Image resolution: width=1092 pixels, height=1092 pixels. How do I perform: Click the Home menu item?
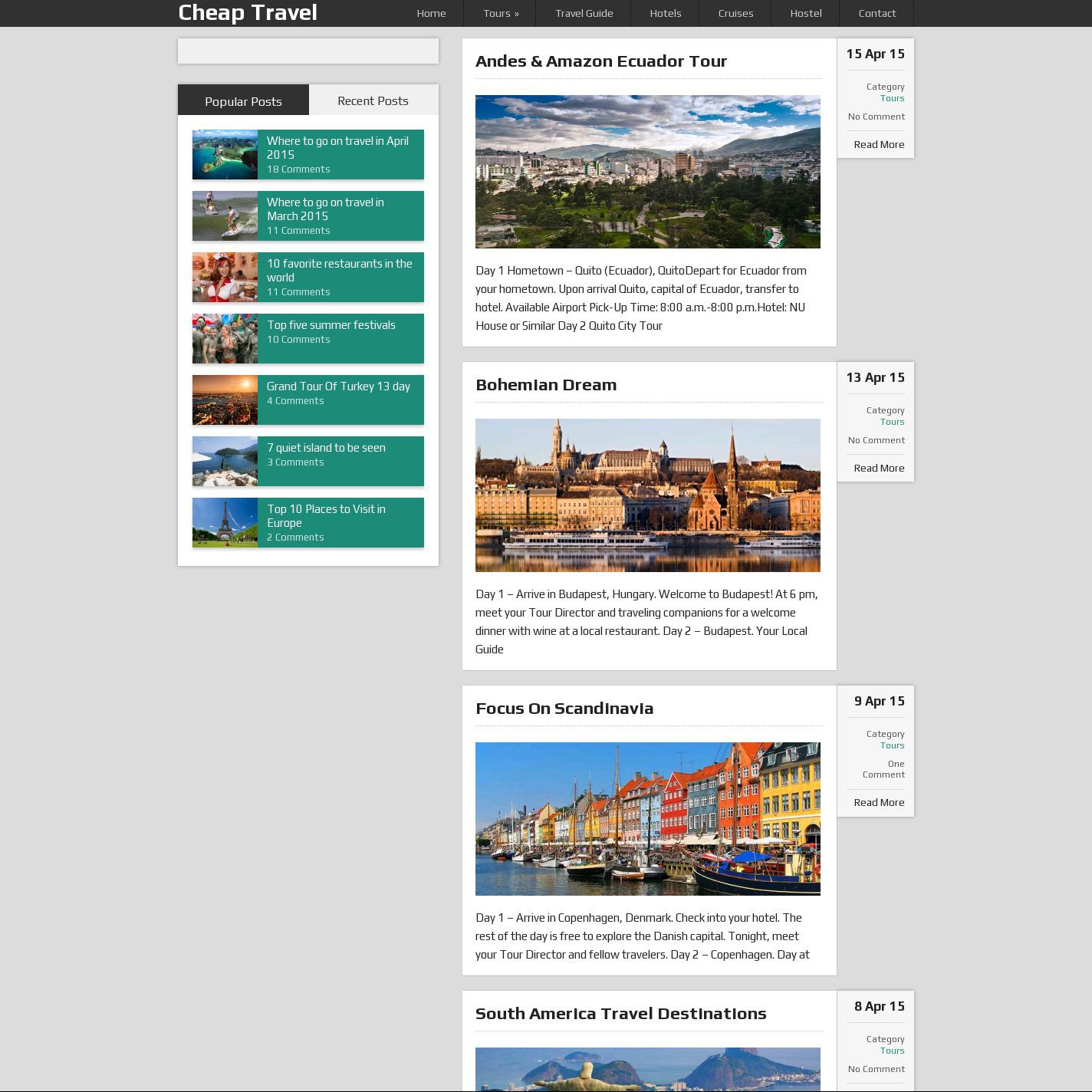coord(431,13)
